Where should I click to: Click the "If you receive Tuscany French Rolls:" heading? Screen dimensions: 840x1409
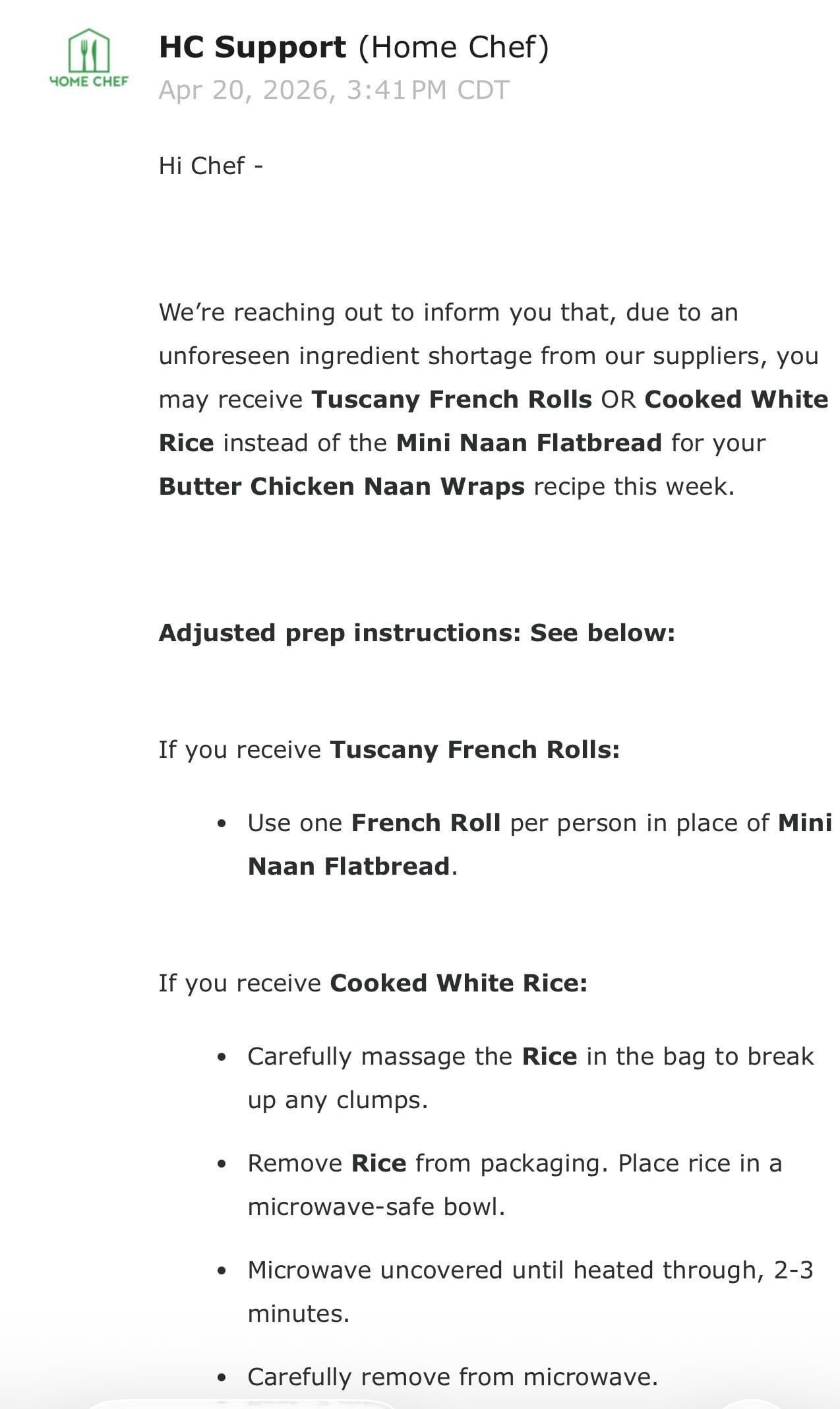click(x=389, y=749)
